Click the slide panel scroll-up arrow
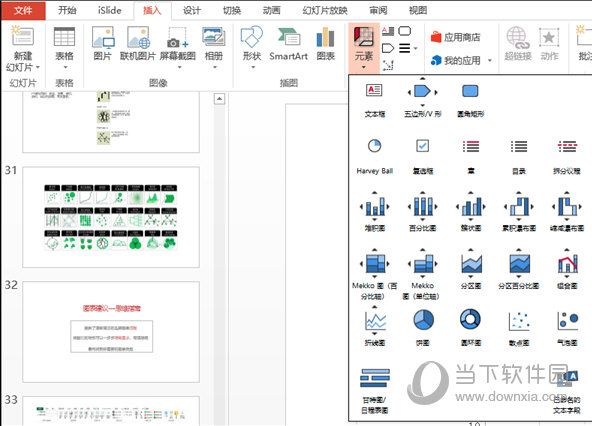592x426 pixels. (x=219, y=99)
